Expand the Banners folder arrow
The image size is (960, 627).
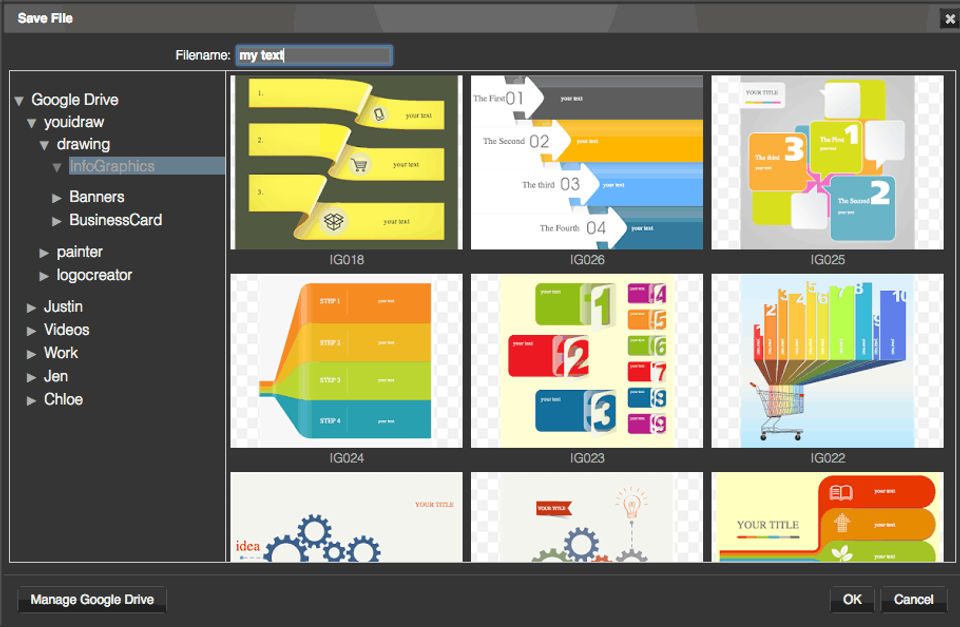point(57,198)
